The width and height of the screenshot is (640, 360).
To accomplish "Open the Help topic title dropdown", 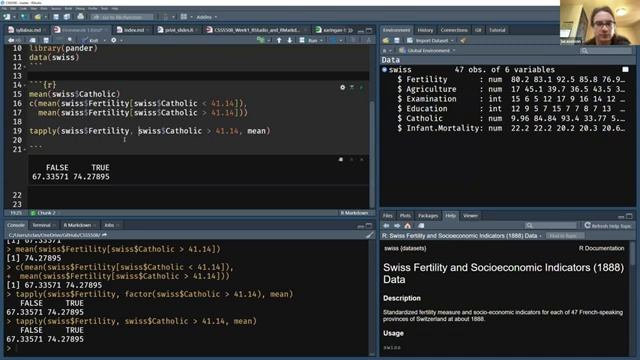I will [462, 236].
